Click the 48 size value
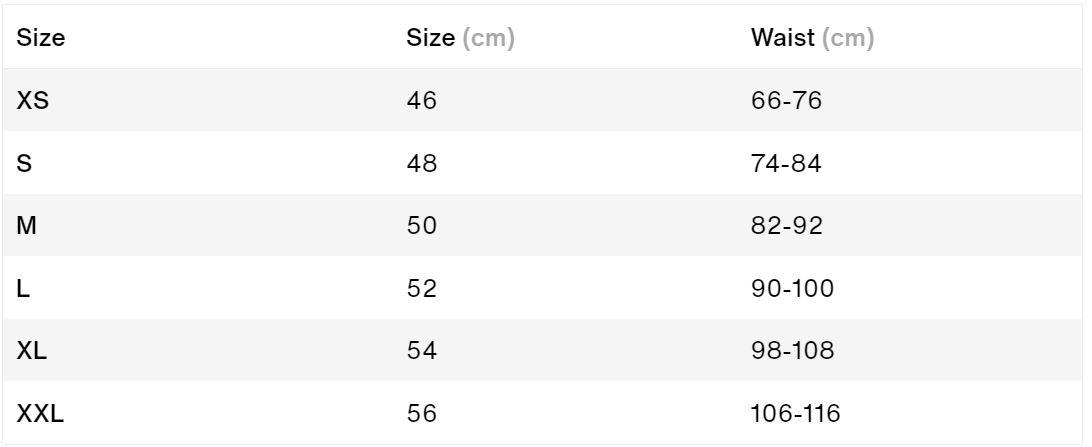Screen dimensions: 1092x447 click(422, 163)
